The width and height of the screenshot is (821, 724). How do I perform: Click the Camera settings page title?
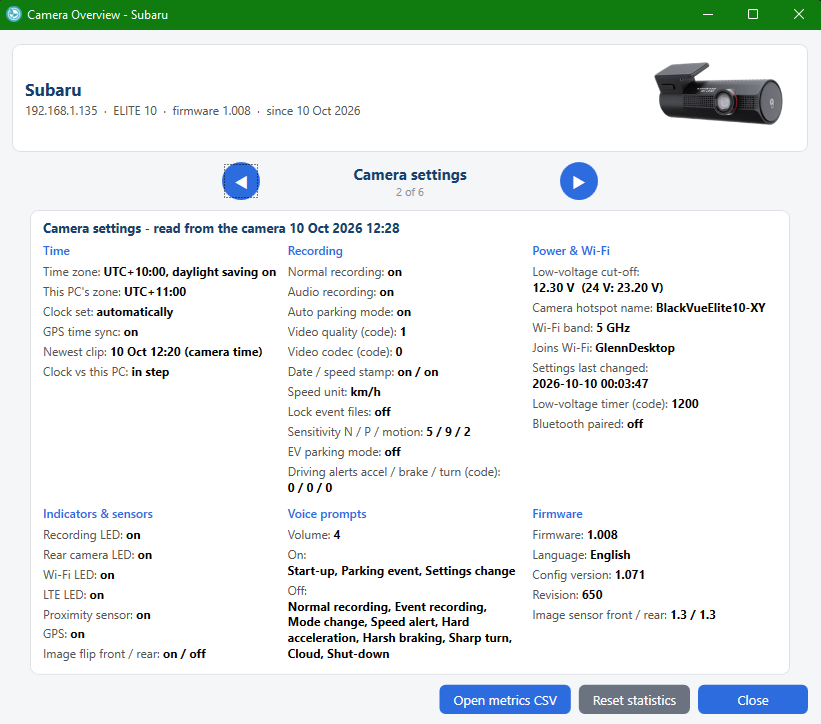point(410,175)
